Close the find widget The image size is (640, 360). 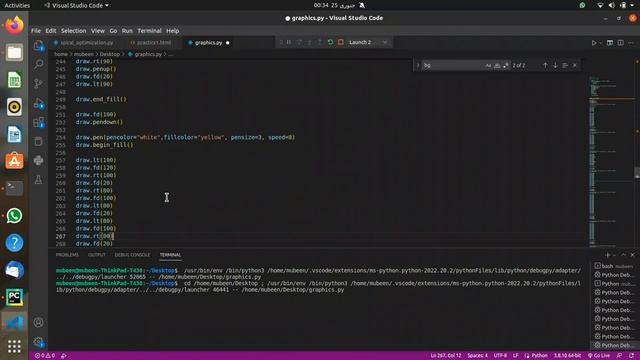click(x=575, y=65)
